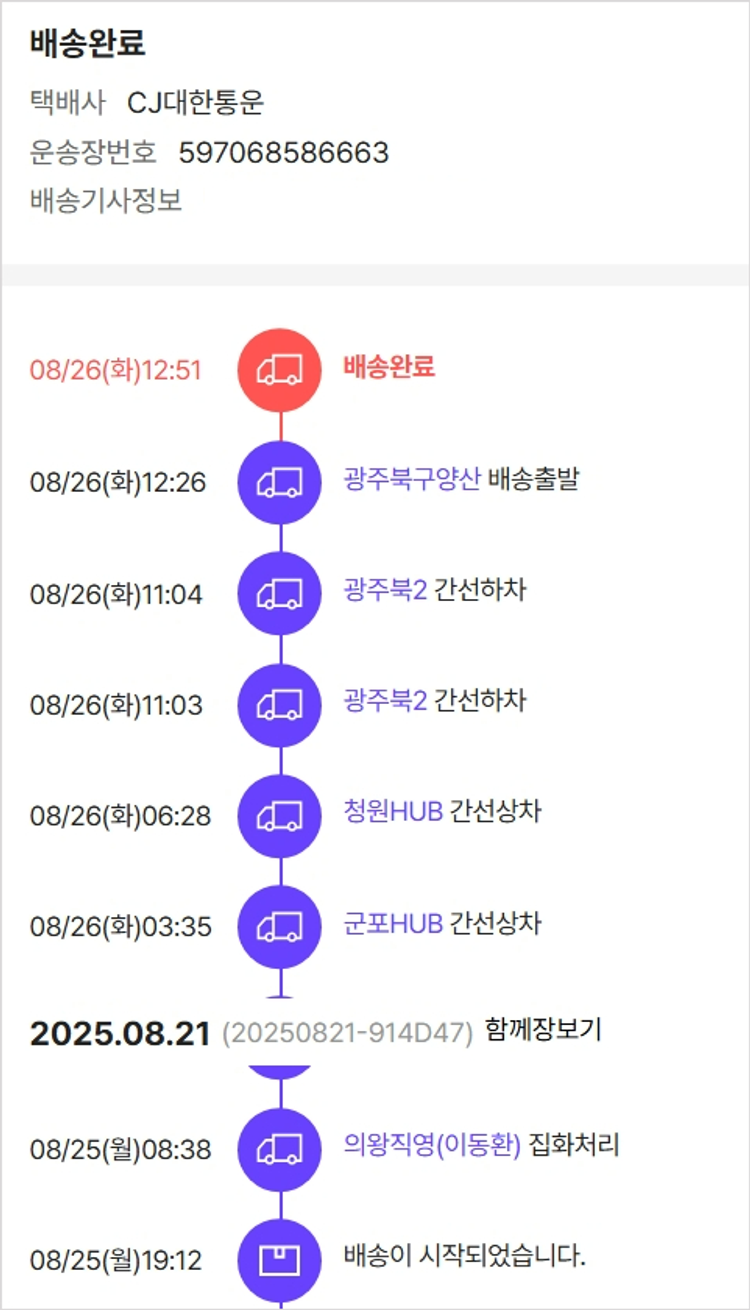This screenshot has width=750, height=1310.
Task: Click the 08/26(화)12:51 timestamp
Action: (116, 371)
